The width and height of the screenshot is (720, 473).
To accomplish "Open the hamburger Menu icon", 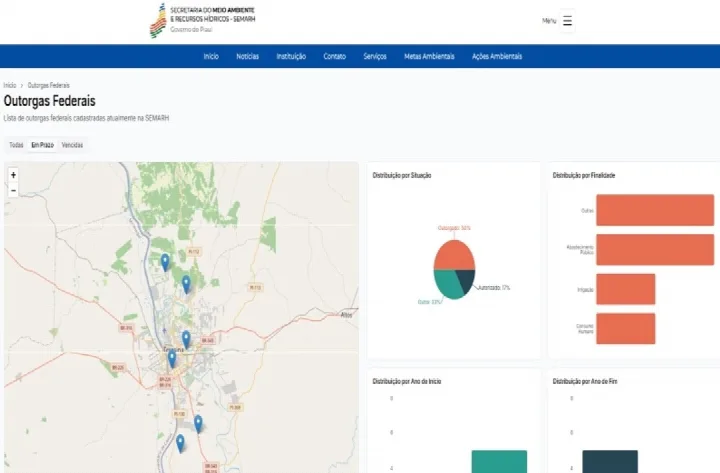I will coord(567,21).
